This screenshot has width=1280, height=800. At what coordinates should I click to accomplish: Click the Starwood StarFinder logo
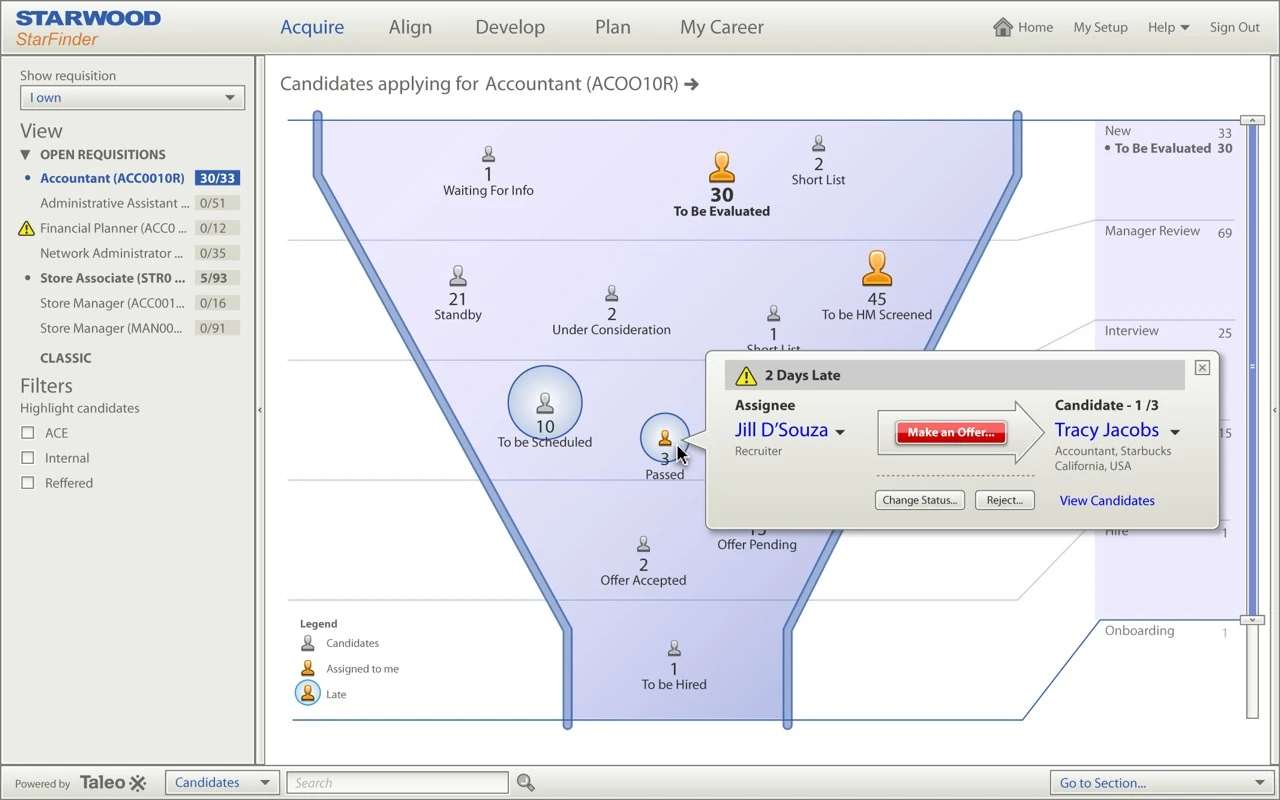coord(88,28)
